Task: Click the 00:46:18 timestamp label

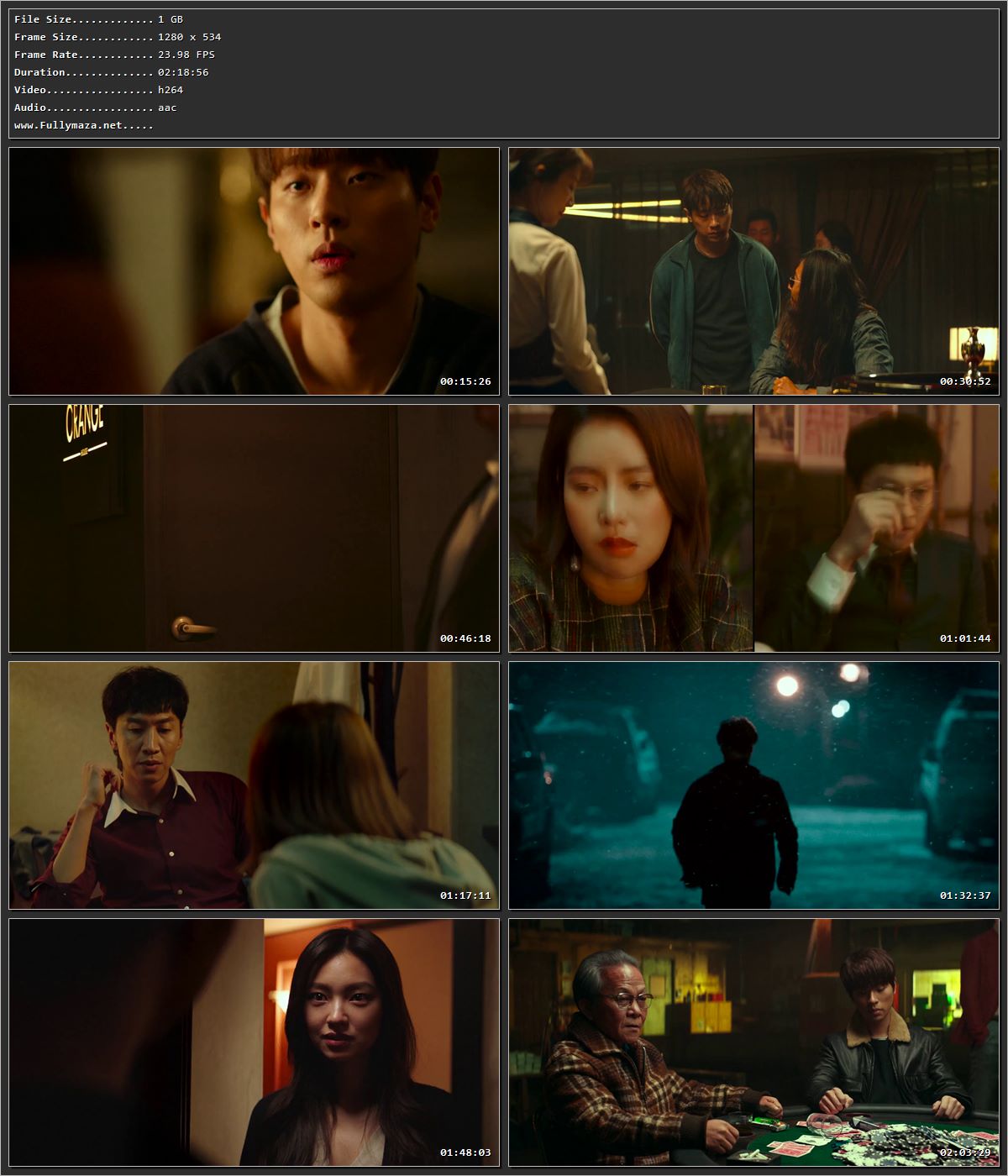Action: click(x=465, y=638)
